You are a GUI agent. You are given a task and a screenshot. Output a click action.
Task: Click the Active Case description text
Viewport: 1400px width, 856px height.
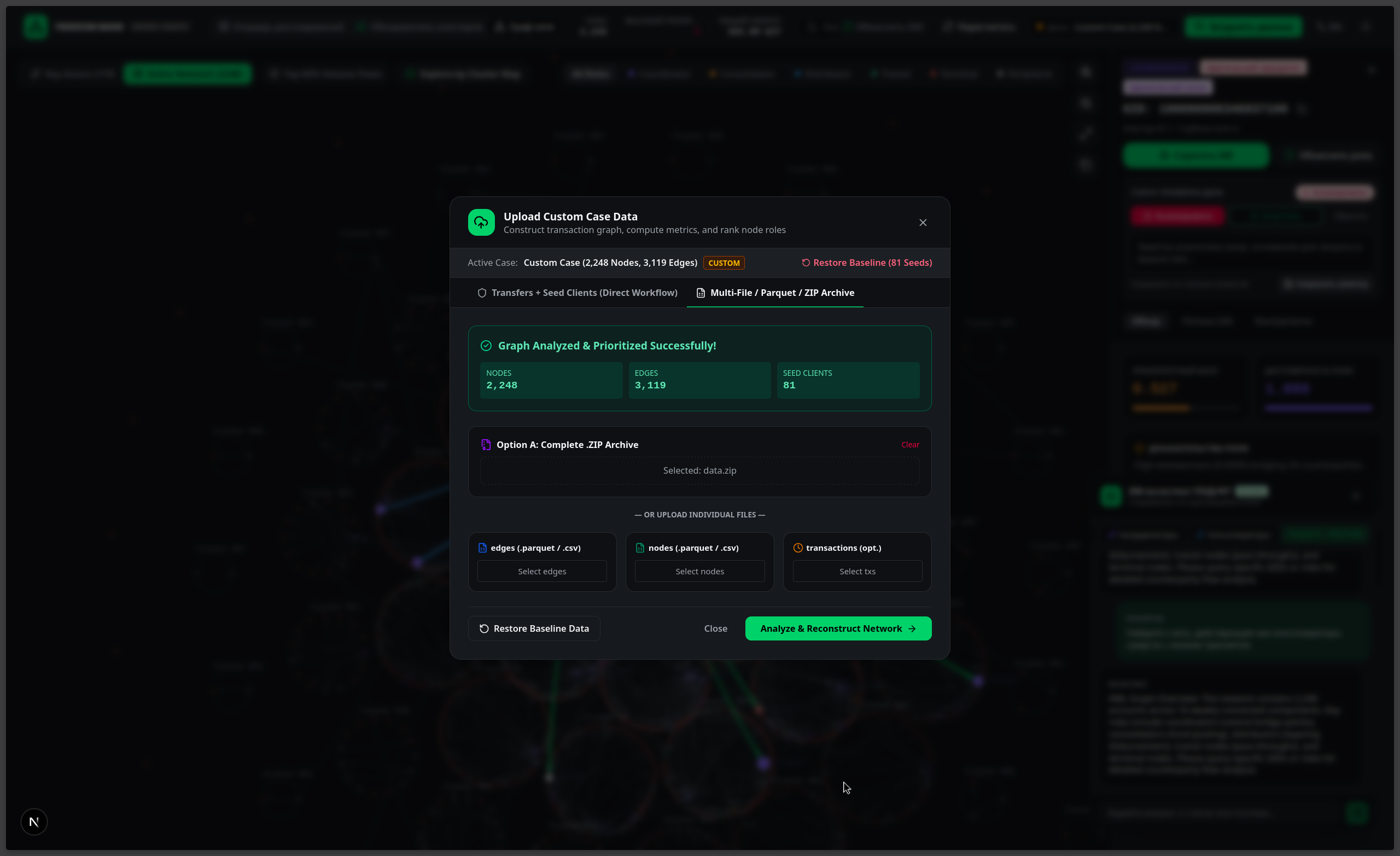tap(610, 263)
